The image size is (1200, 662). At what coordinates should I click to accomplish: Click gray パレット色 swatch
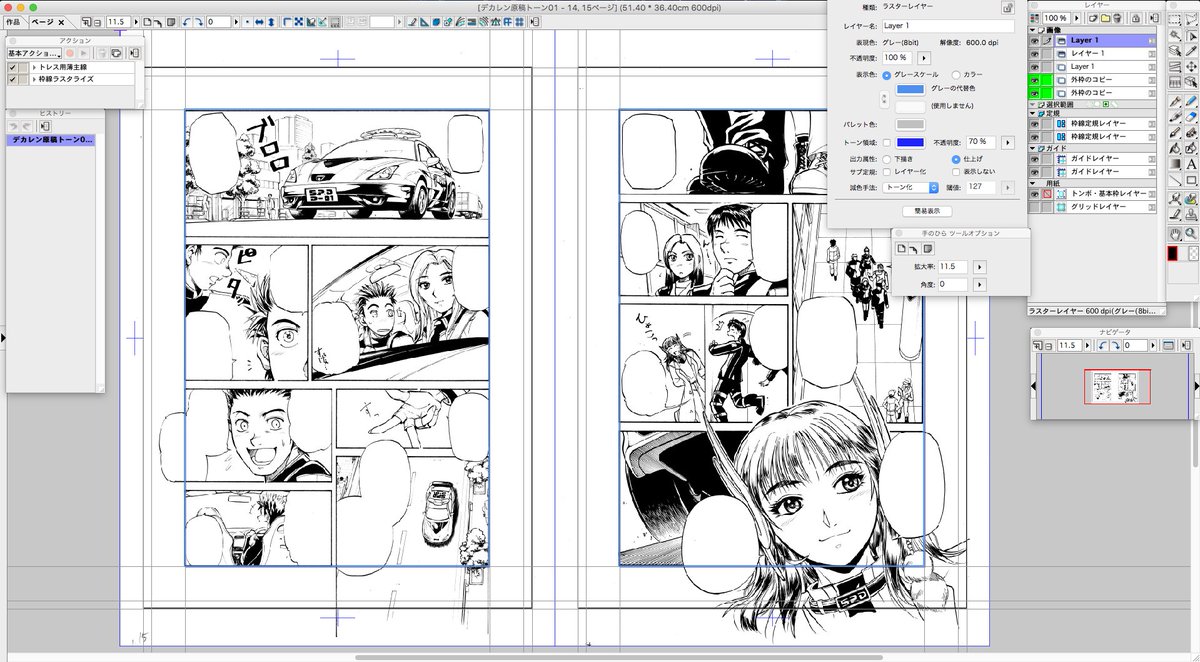tap(910, 125)
